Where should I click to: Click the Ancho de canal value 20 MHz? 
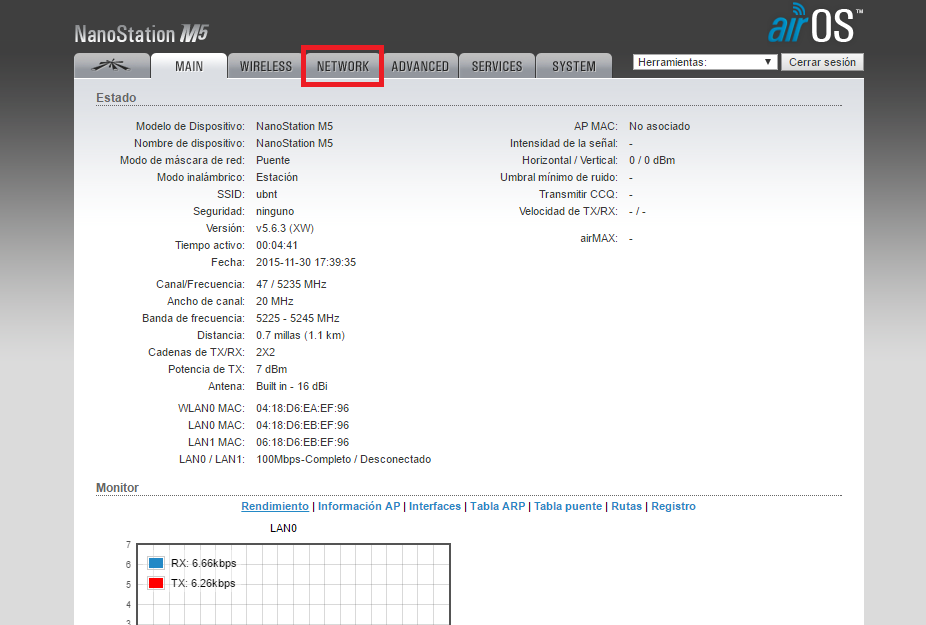pyautogui.click(x=275, y=301)
